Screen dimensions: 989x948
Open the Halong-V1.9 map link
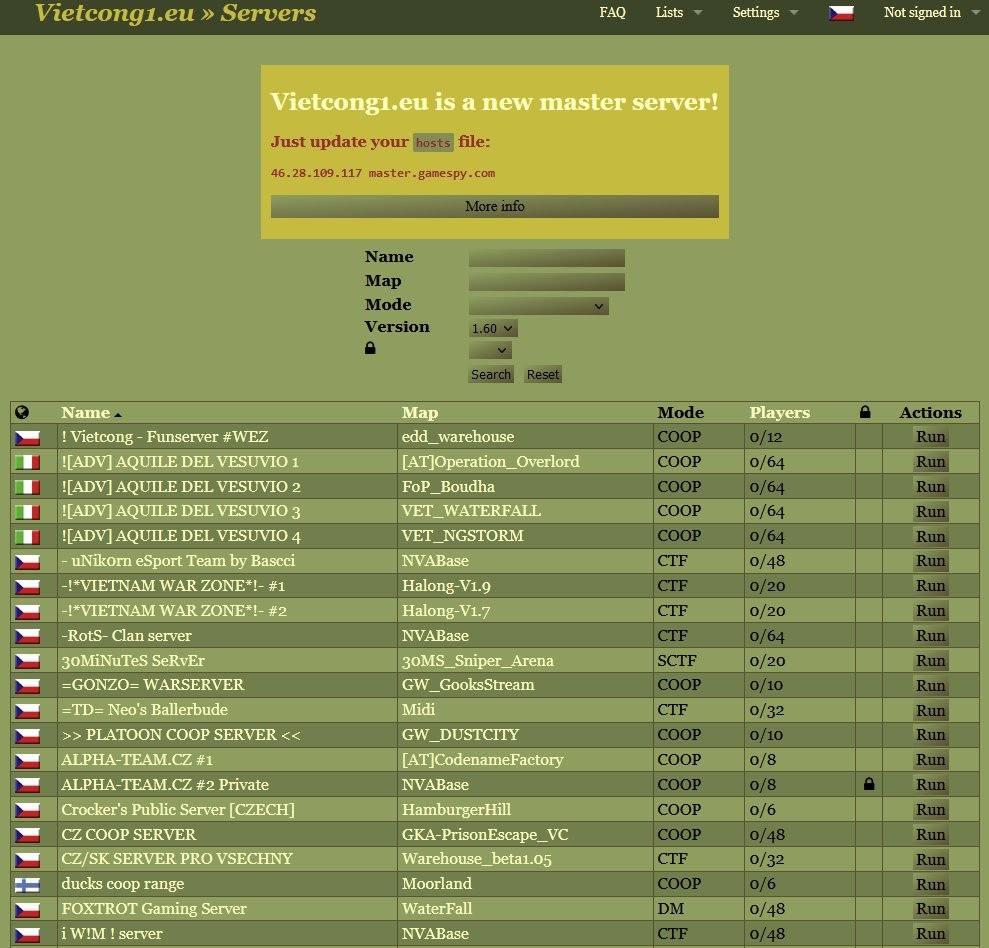[446, 586]
